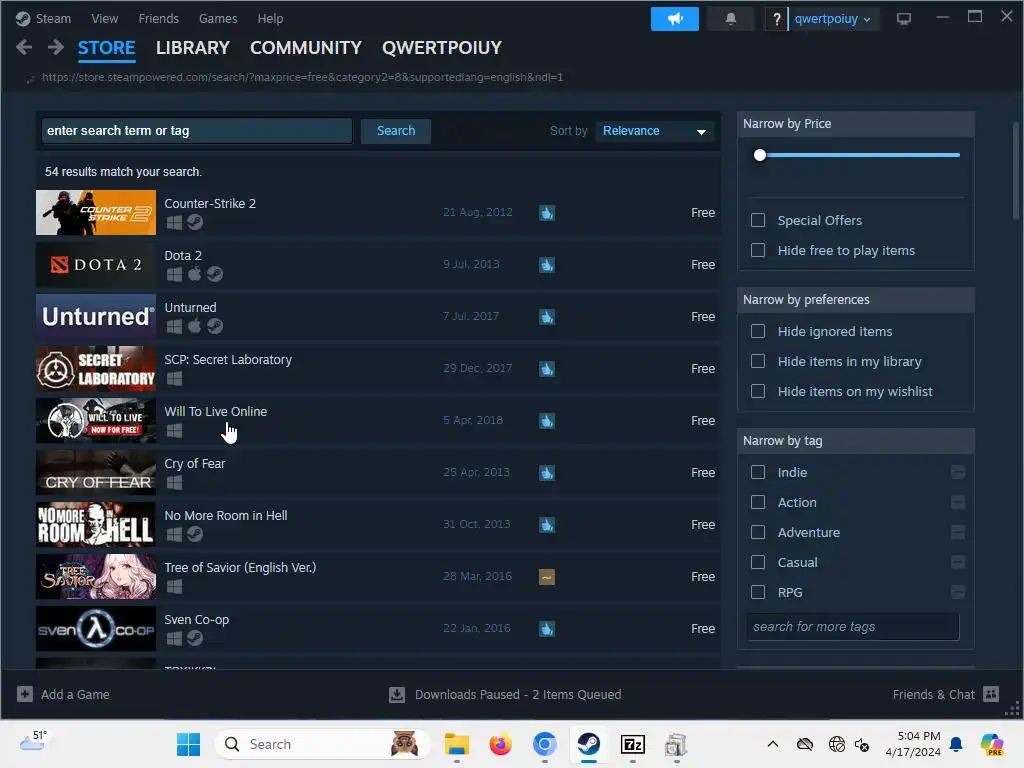Open the Friends menu
Screen dimensions: 1024x768
(159, 19)
